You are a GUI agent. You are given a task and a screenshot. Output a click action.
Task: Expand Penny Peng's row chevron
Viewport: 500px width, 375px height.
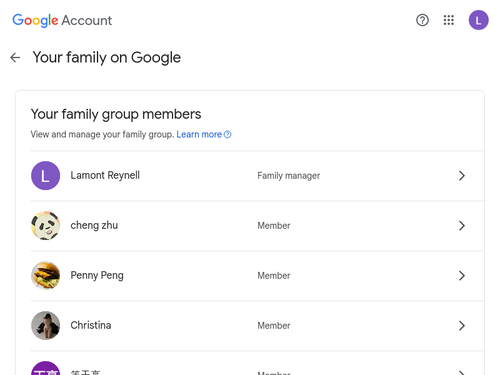click(x=462, y=276)
